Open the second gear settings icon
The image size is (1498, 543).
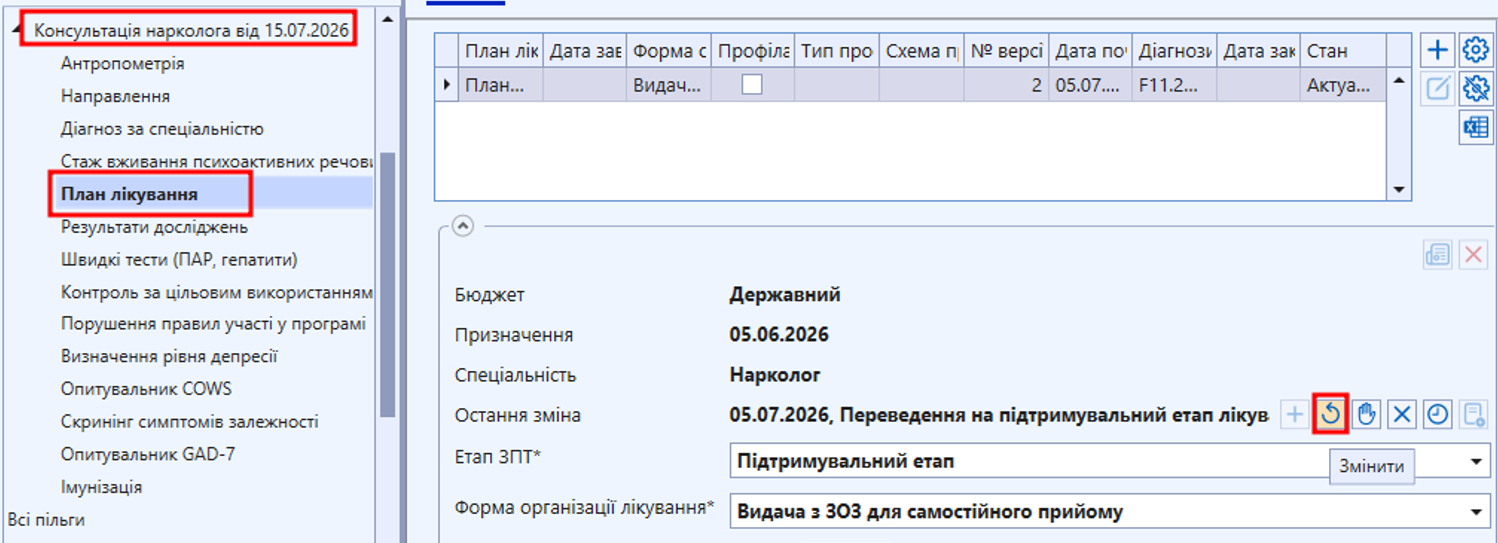(1475, 89)
